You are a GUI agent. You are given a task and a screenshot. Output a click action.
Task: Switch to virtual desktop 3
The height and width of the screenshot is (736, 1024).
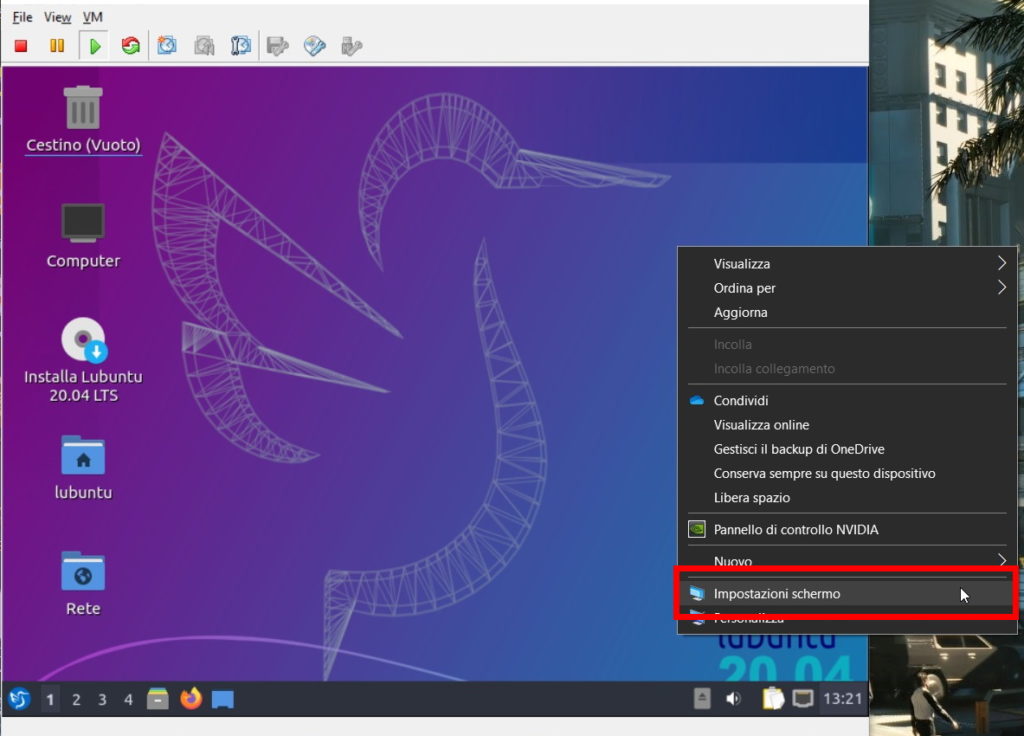pos(102,700)
